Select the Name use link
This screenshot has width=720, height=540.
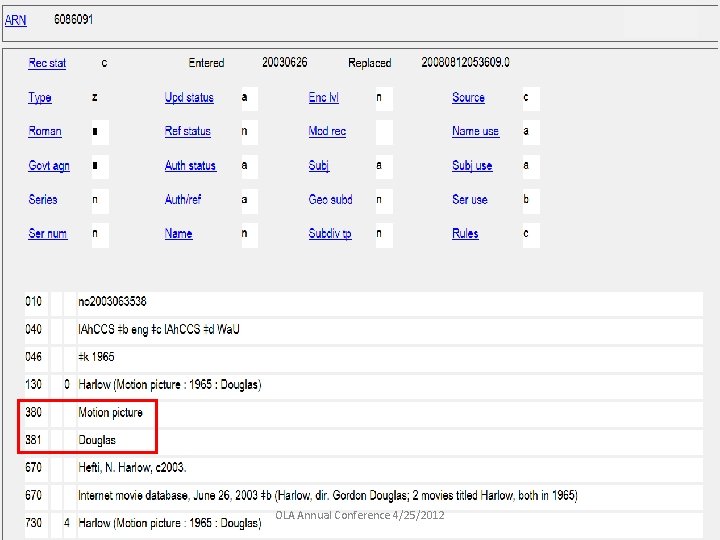coord(475,132)
